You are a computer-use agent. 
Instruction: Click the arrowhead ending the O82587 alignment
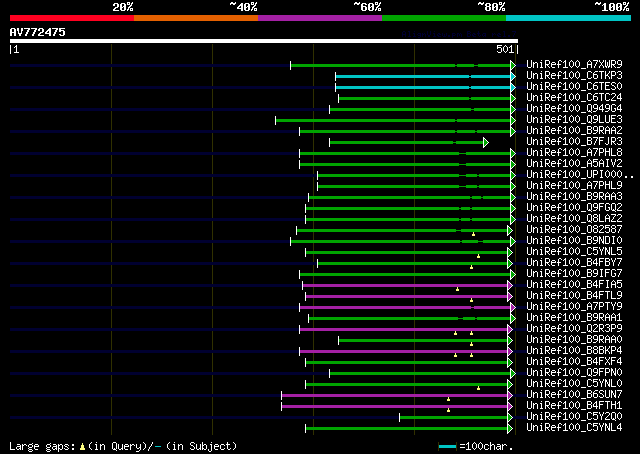tap(513, 230)
